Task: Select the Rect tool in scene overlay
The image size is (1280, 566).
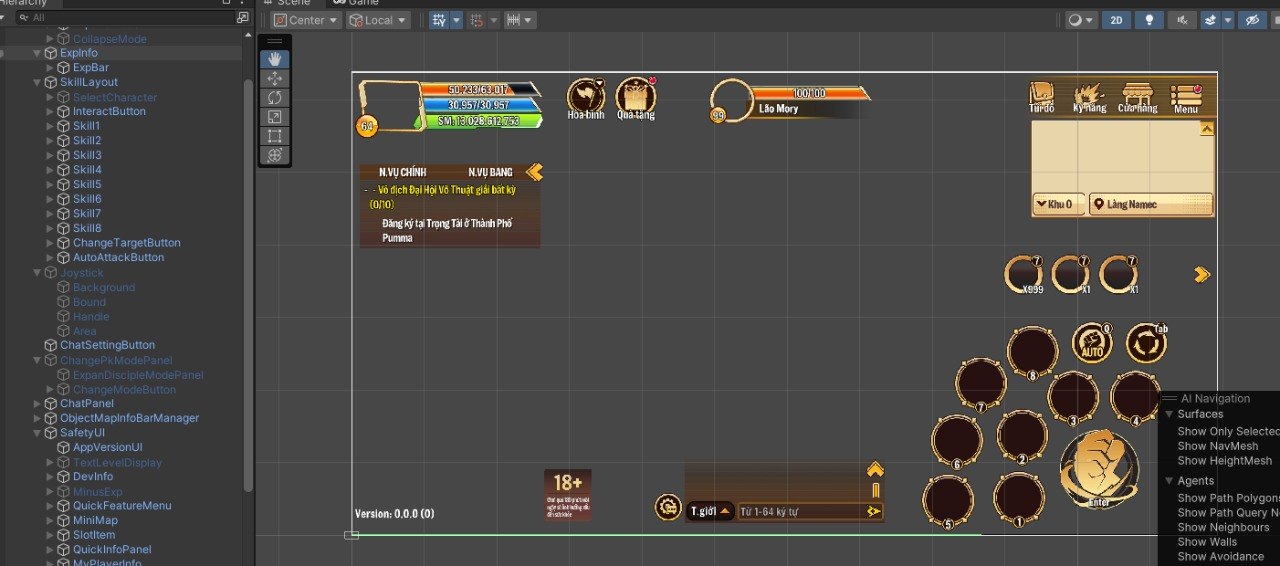Action: 275,135
